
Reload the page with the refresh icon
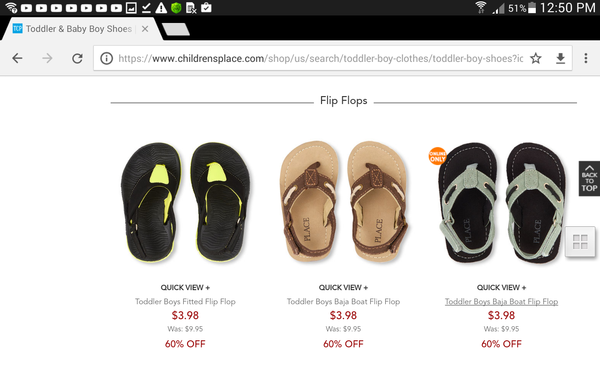(77, 58)
